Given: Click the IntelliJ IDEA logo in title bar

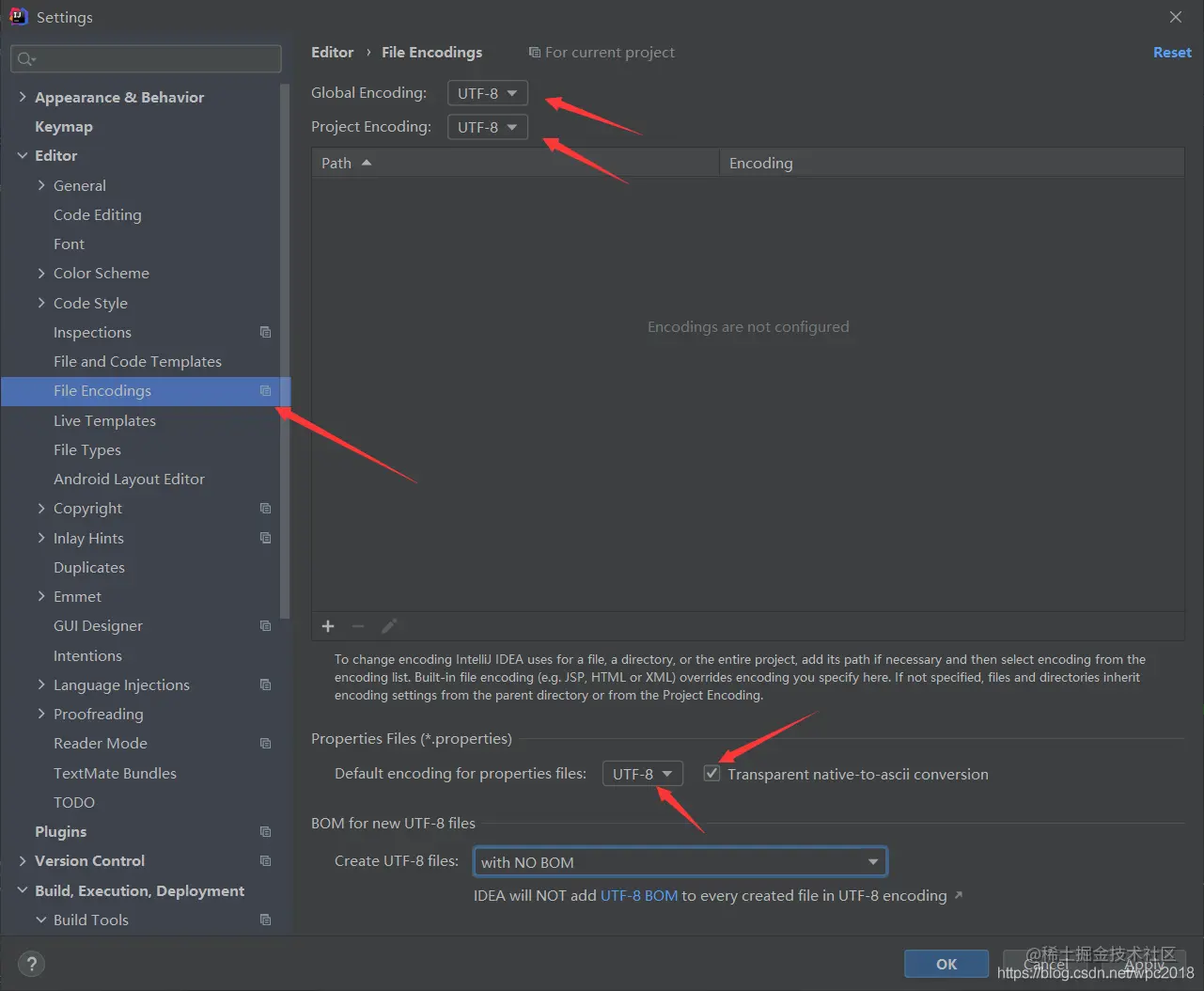Looking at the screenshot, I should 18,16.
